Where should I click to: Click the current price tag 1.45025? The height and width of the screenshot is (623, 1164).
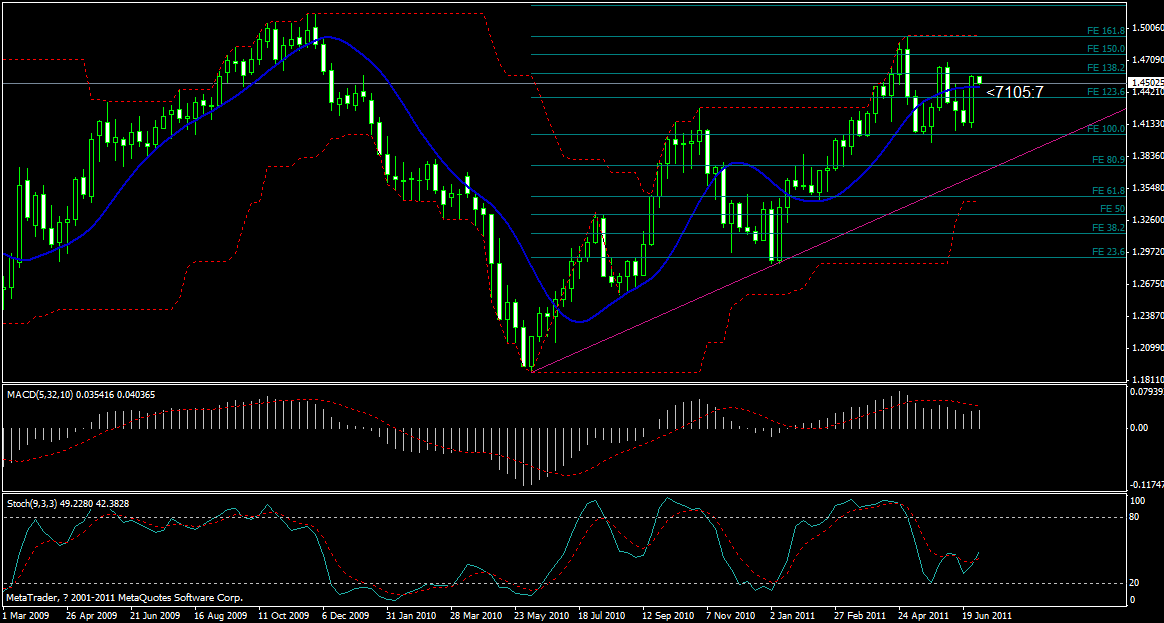pyautogui.click(x=1145, y=82)
